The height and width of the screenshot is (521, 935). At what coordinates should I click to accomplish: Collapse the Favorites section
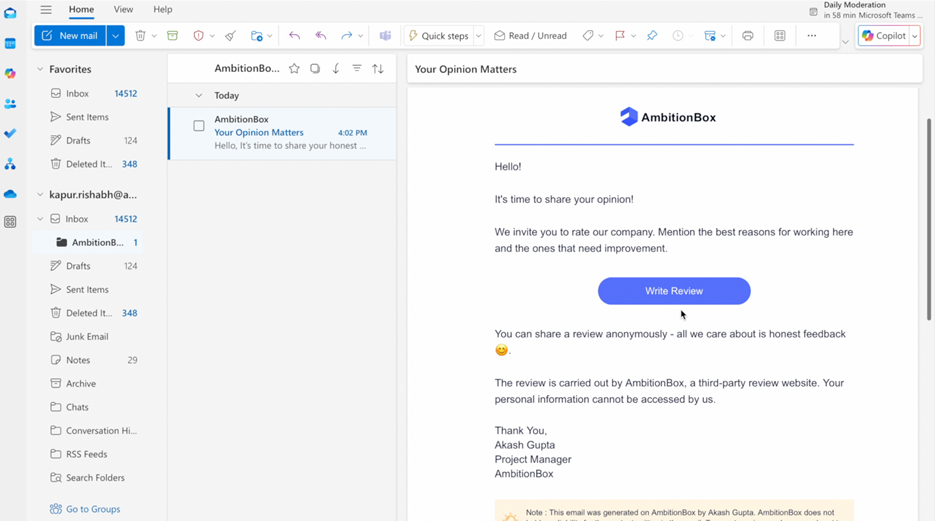click(x=40, y=70)
